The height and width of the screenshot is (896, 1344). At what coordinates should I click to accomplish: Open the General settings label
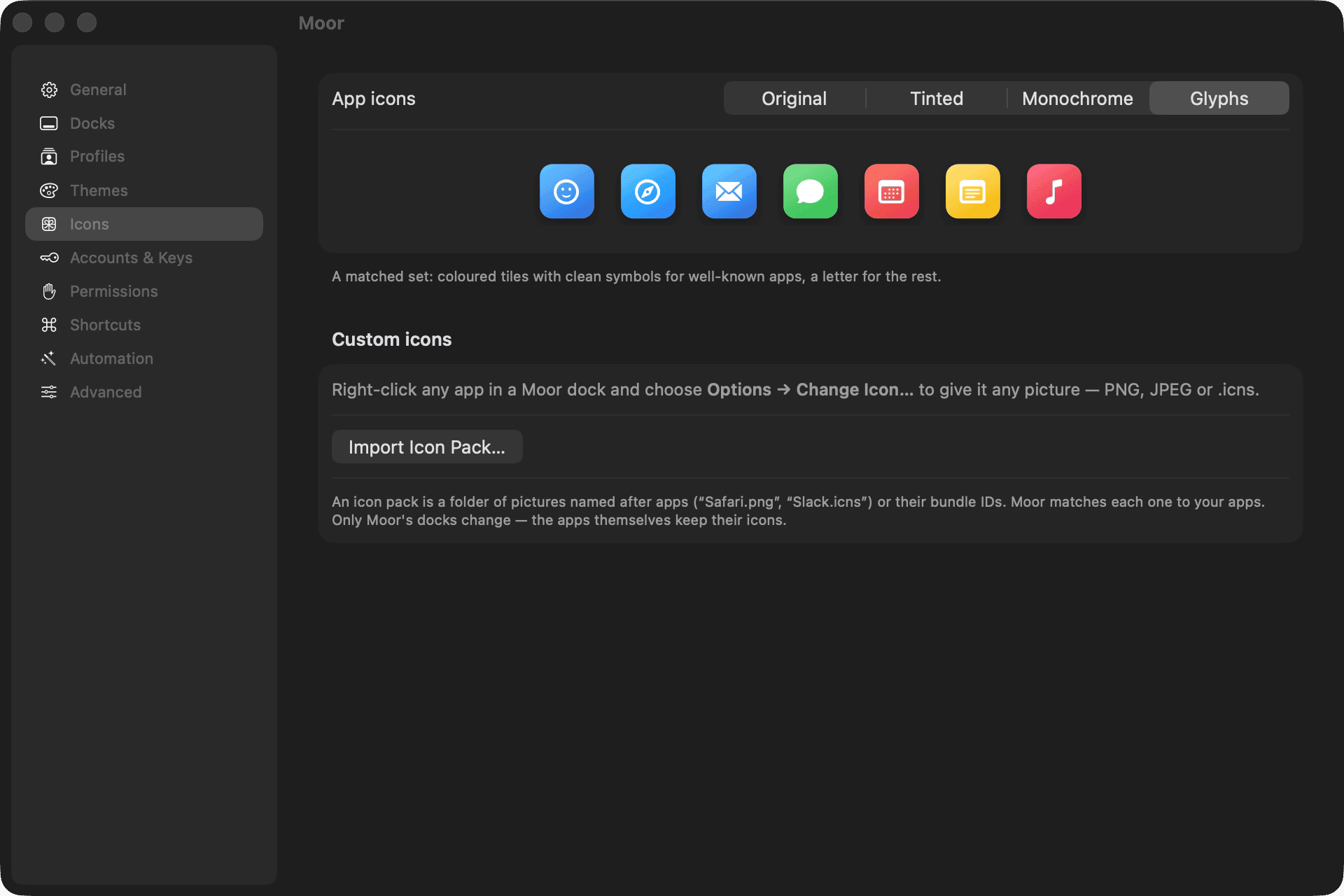(98, 90)
